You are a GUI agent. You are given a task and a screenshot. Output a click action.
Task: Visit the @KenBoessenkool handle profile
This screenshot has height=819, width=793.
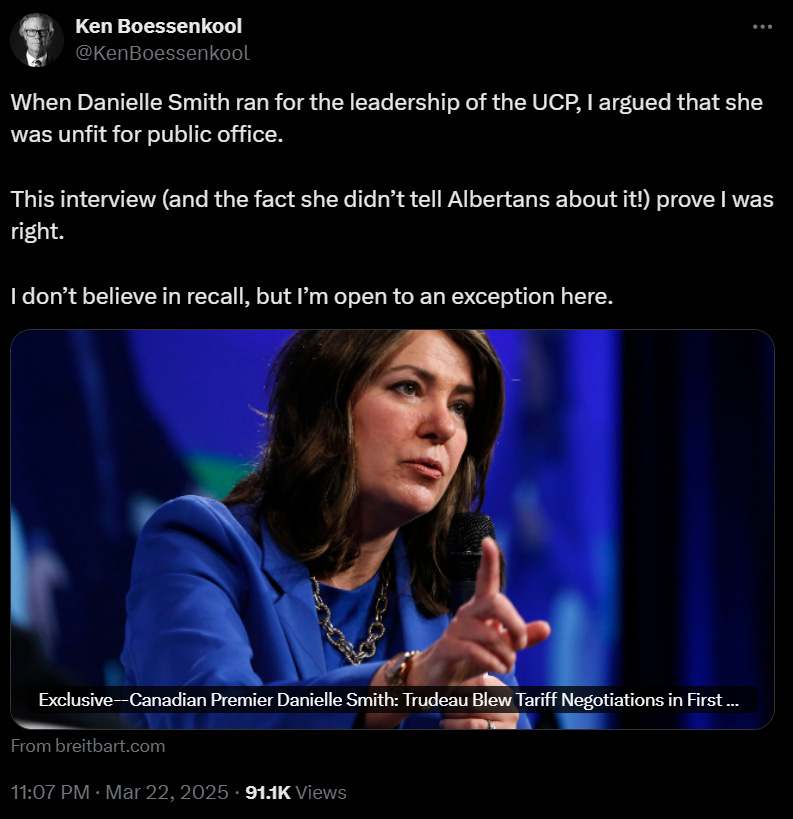point(162,53)
